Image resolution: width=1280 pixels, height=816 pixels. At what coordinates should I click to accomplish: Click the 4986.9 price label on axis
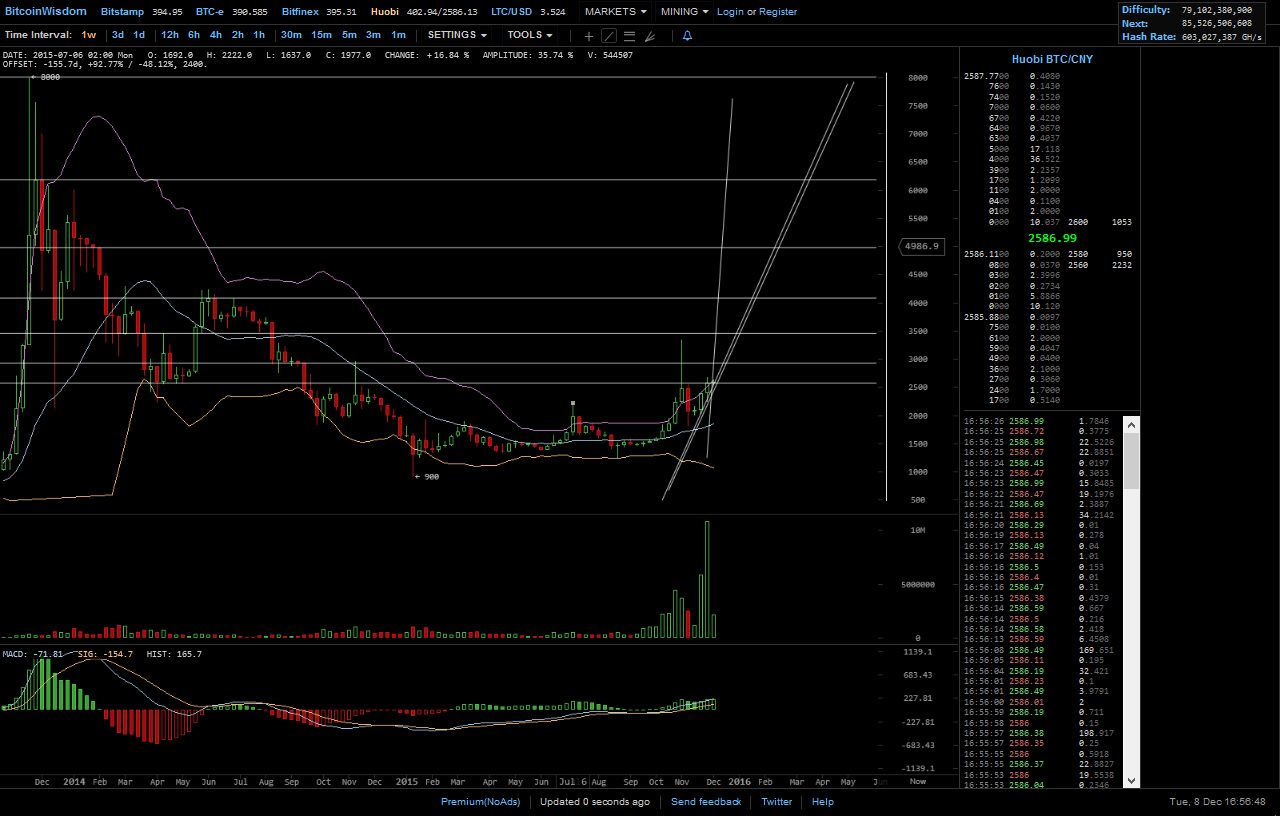pyautogui.click(x=921, y=246)
